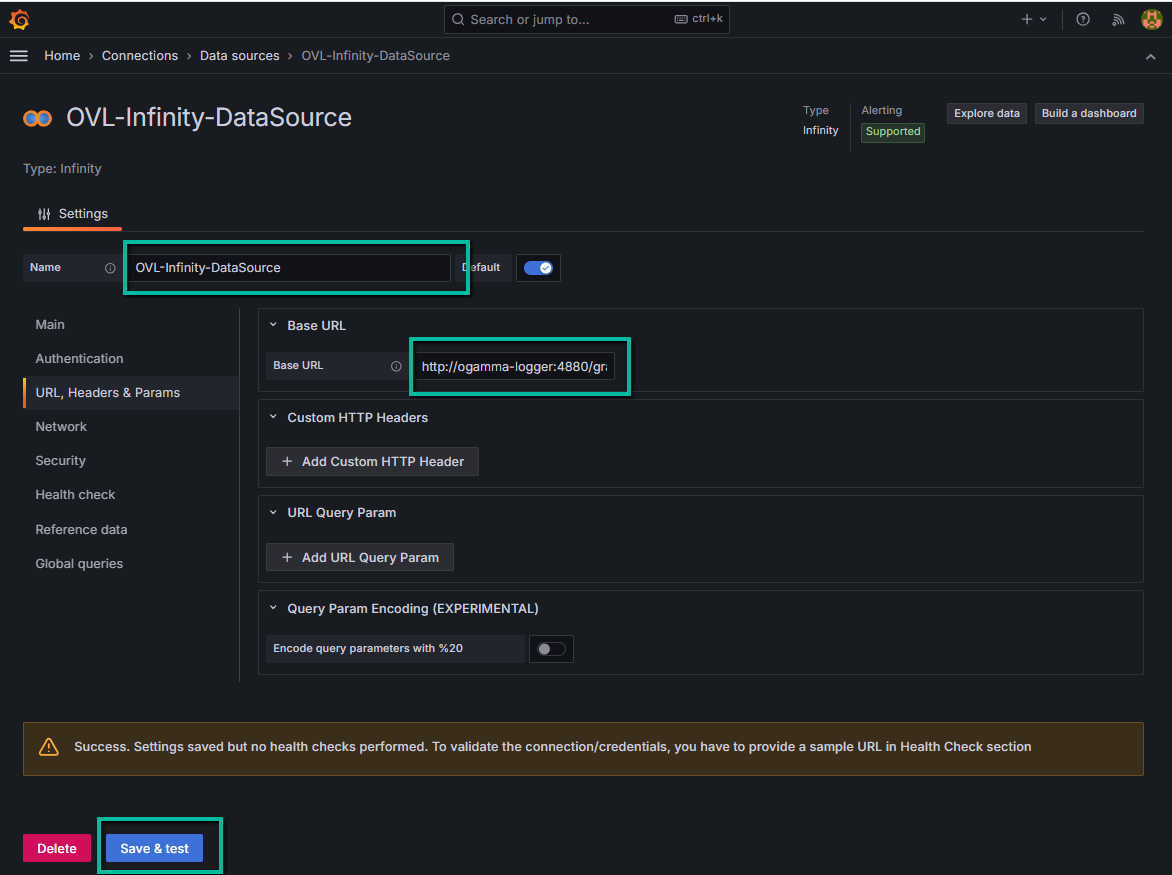This screenshot has width=1172, height=875.
Task: Click the Save & test button
Action: coord(154,848)
